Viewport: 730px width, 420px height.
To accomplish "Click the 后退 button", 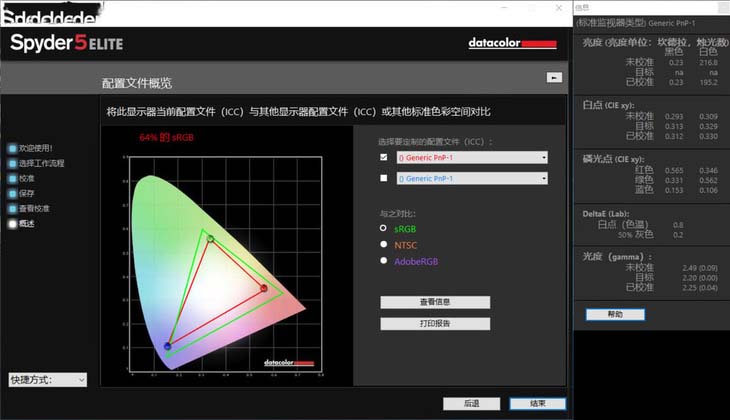I will click(x=471, y=404).
